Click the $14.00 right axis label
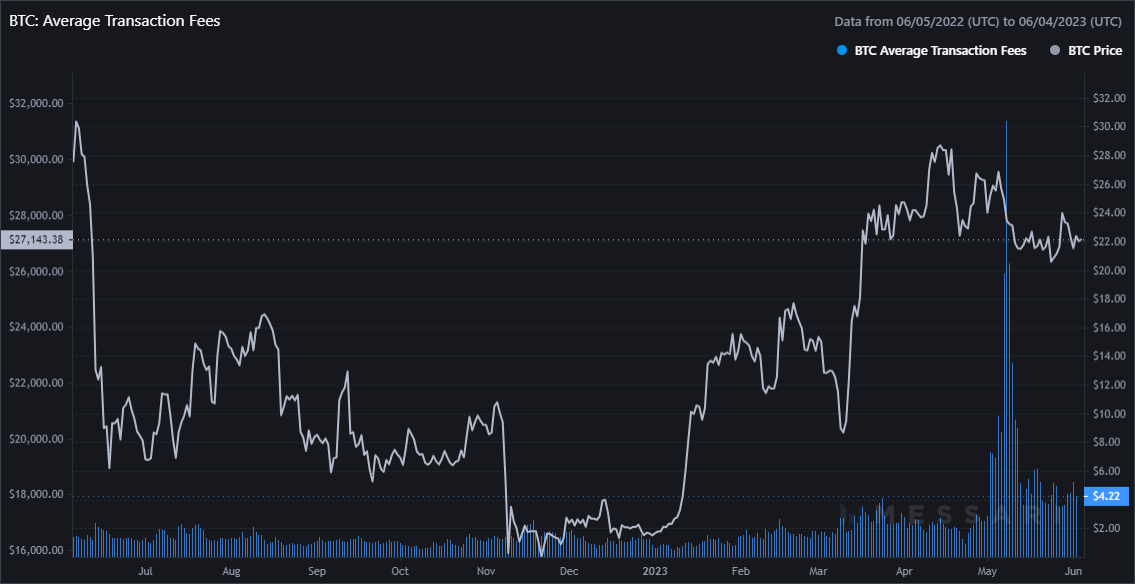The image size is (1135, 584). [1109, 356]
